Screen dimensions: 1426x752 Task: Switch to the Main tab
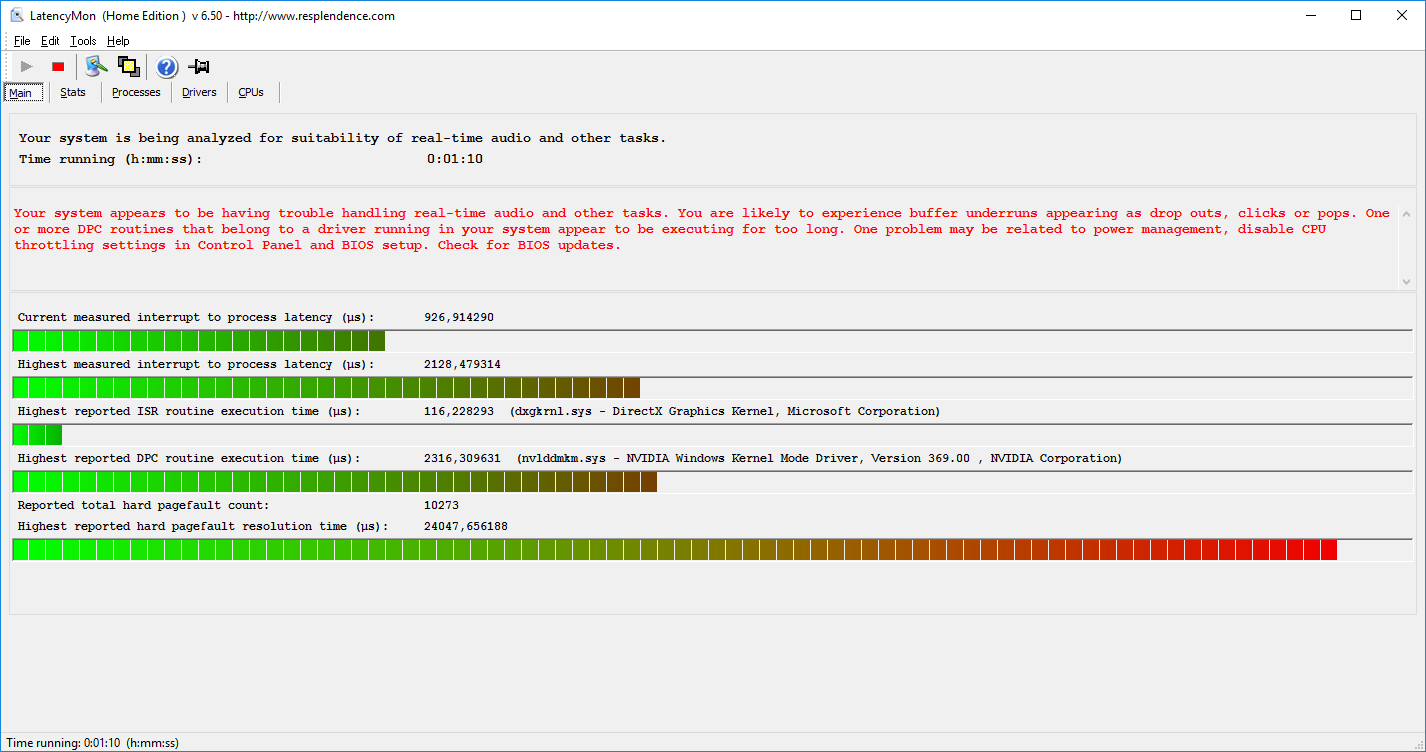21,93
